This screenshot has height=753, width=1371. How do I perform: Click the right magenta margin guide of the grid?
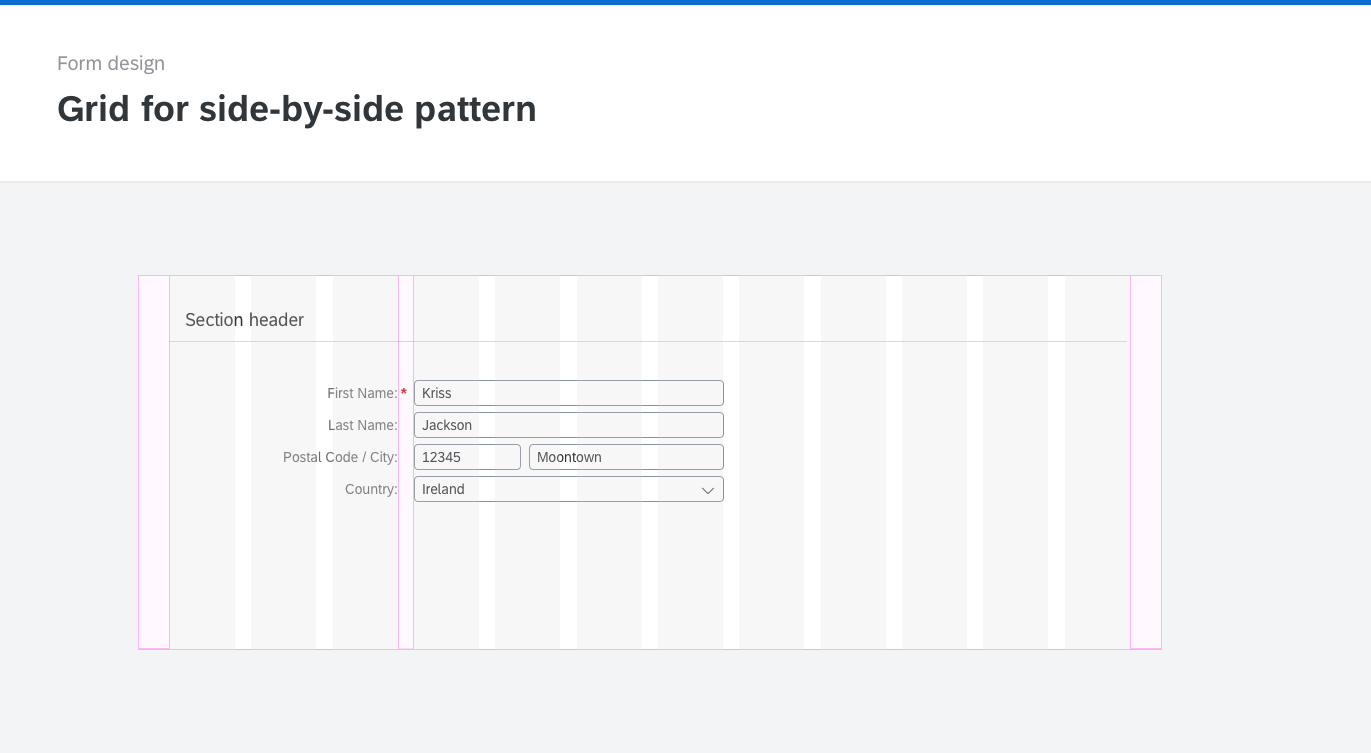click(x=1144, y=460)
